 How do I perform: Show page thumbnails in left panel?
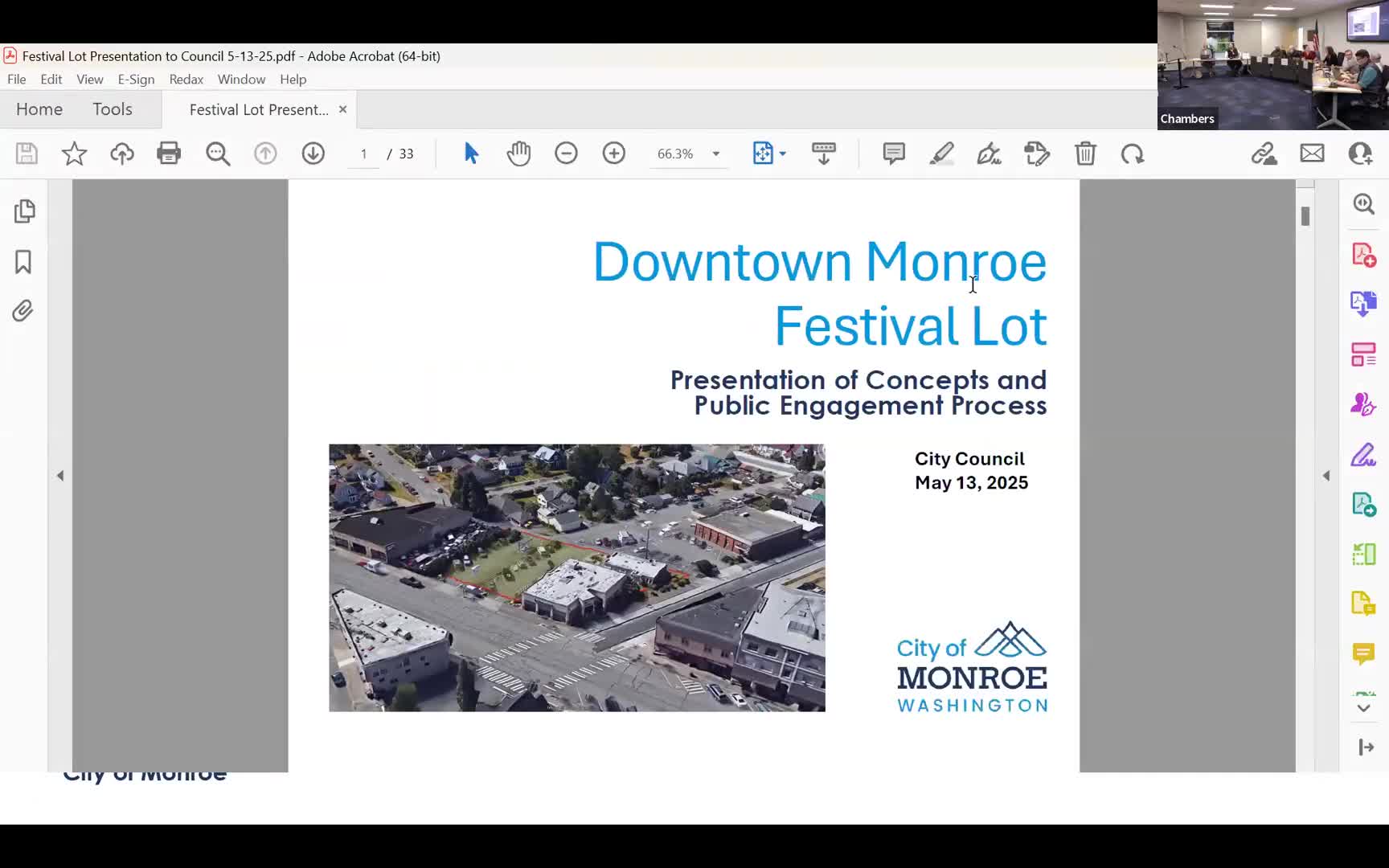tap(25, 211)
